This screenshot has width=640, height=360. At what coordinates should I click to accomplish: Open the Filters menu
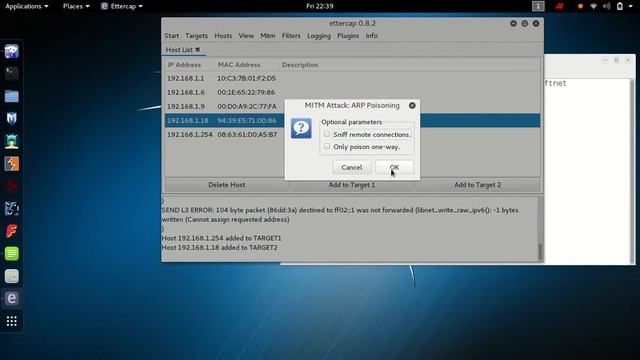(291, 36)
